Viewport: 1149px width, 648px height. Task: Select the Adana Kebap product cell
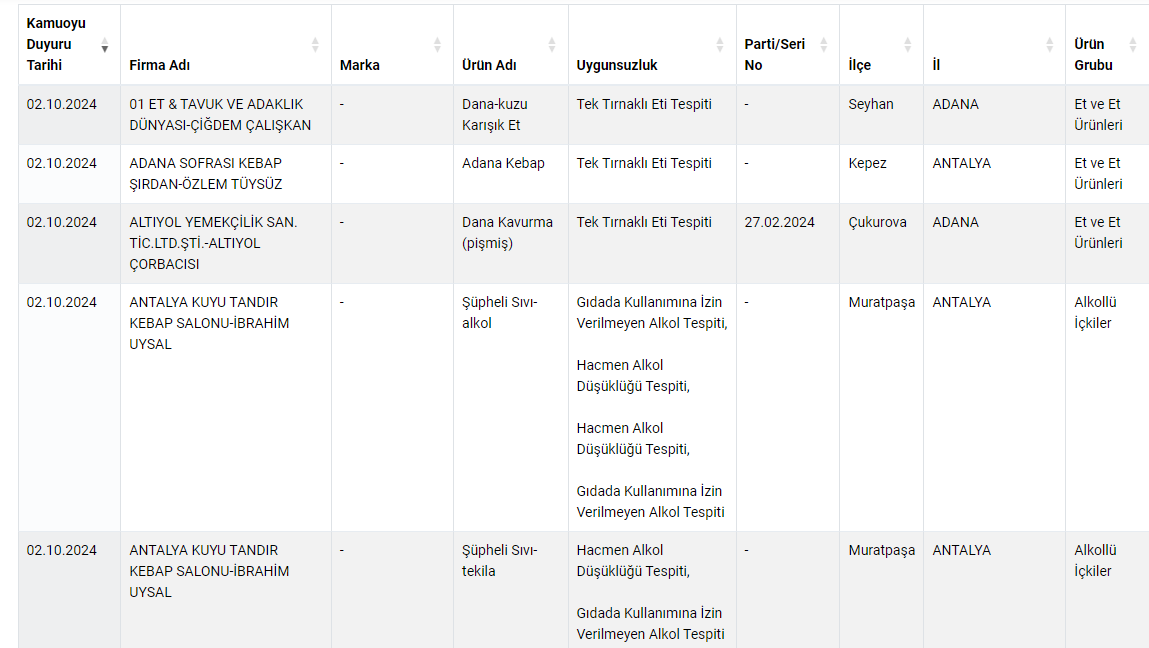(503, 164)
